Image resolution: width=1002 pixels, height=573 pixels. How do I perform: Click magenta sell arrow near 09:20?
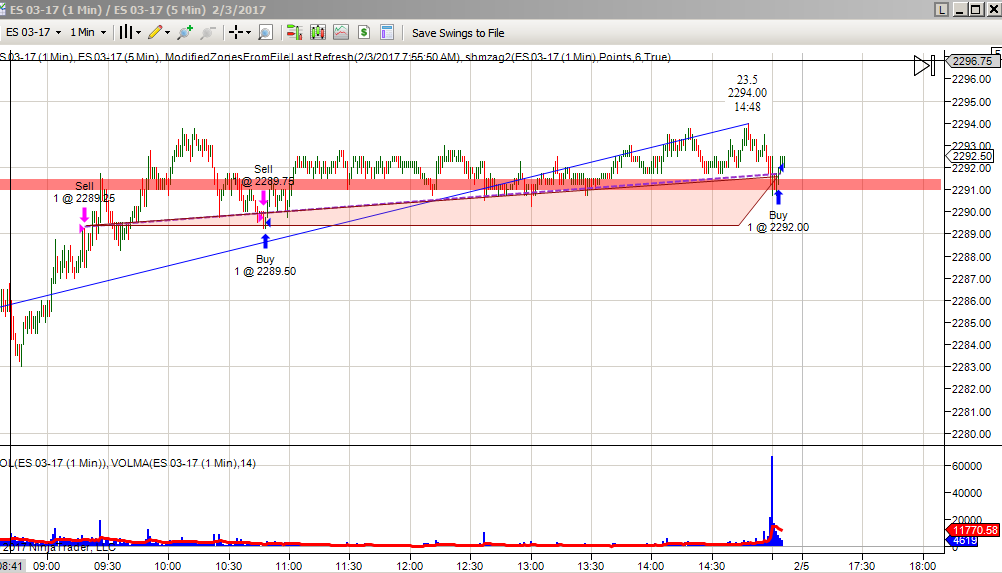(x=84, y=214)
